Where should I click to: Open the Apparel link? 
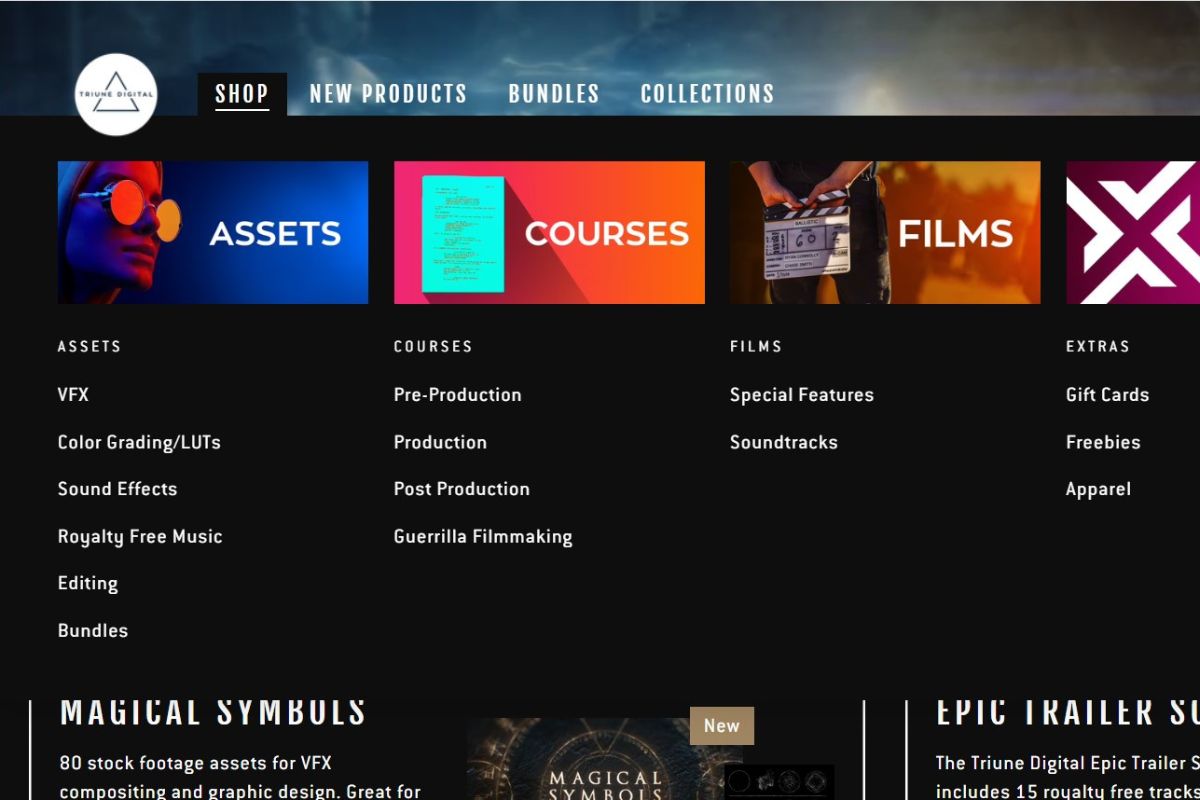(1098, 489)
